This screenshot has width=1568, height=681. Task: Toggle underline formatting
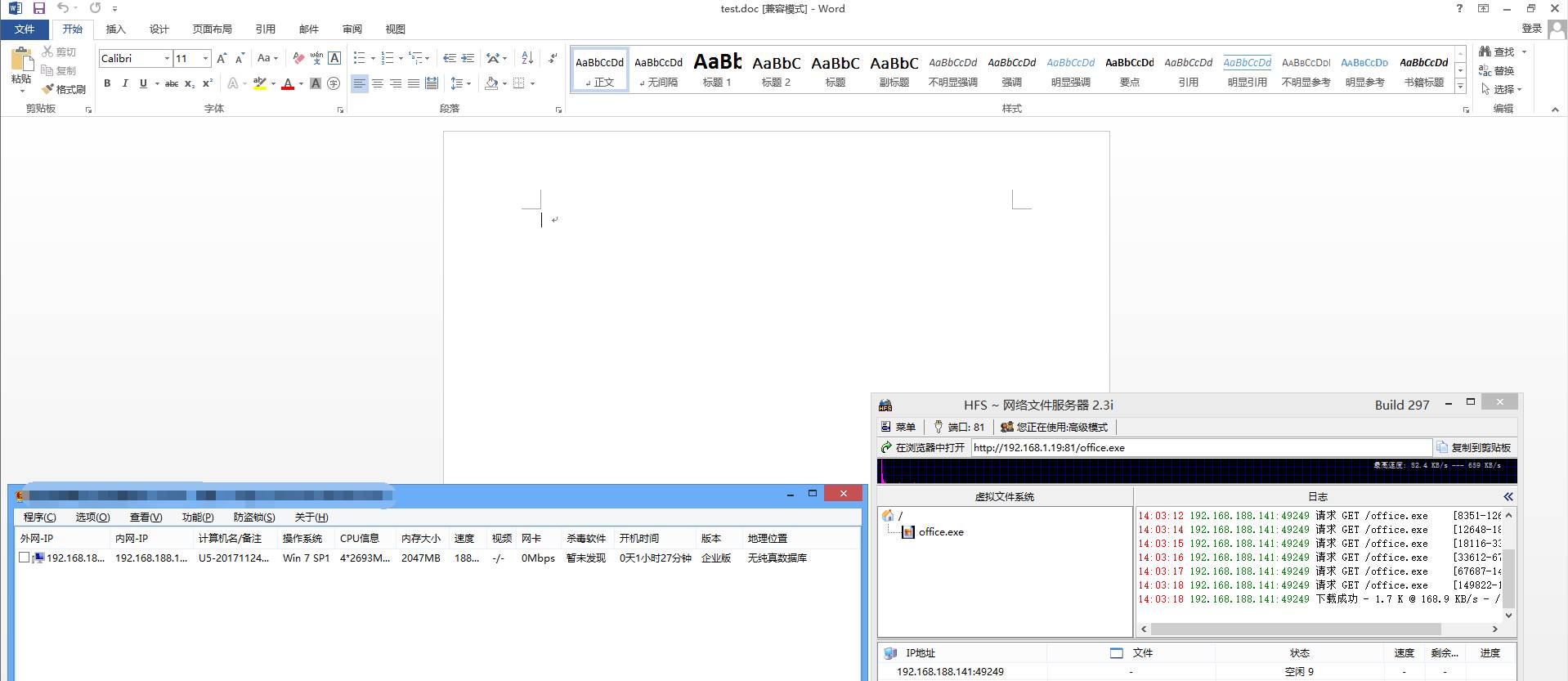click(143, 83)
